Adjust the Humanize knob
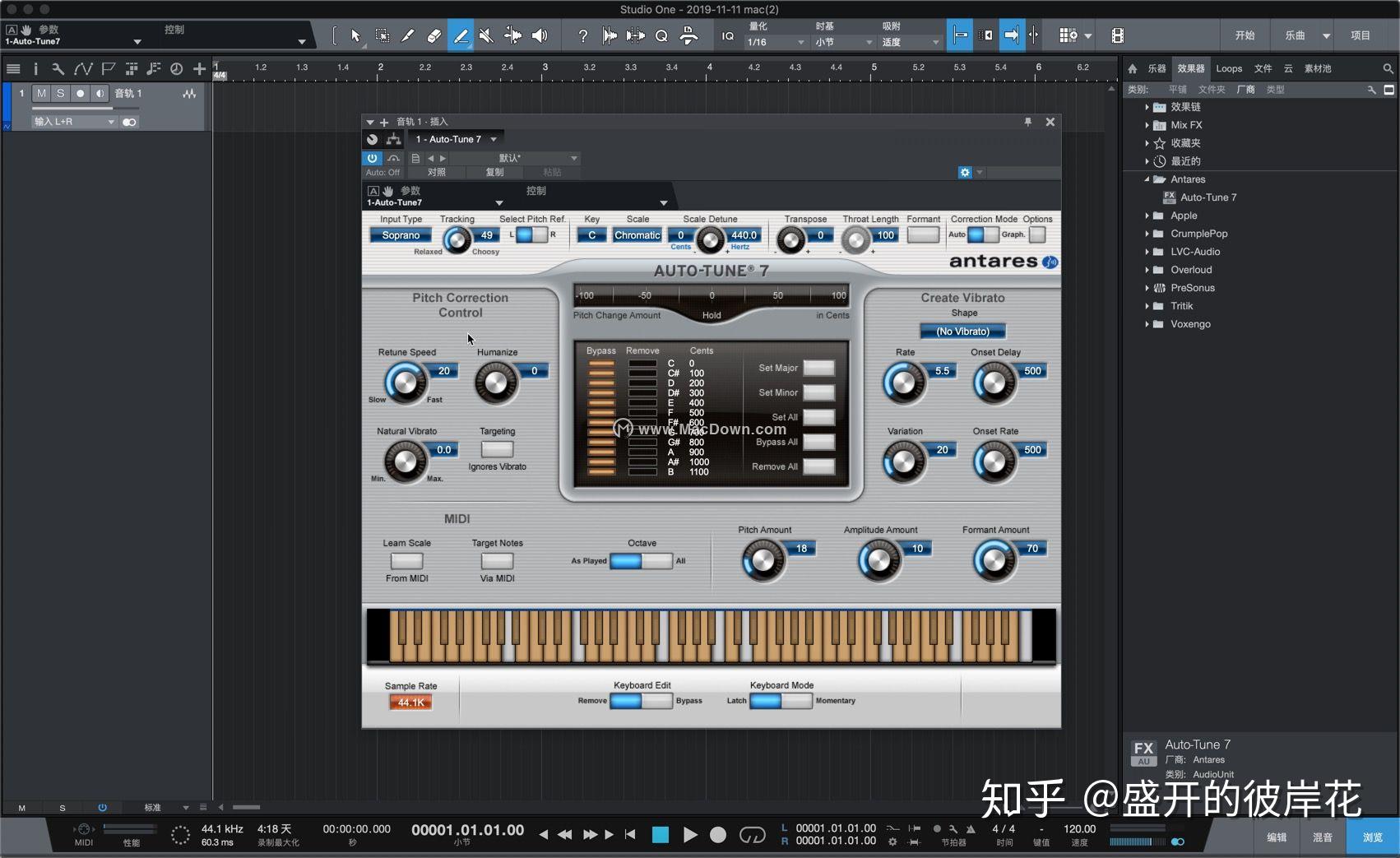This screenshot has width=1400, height=858. point(496,383)
